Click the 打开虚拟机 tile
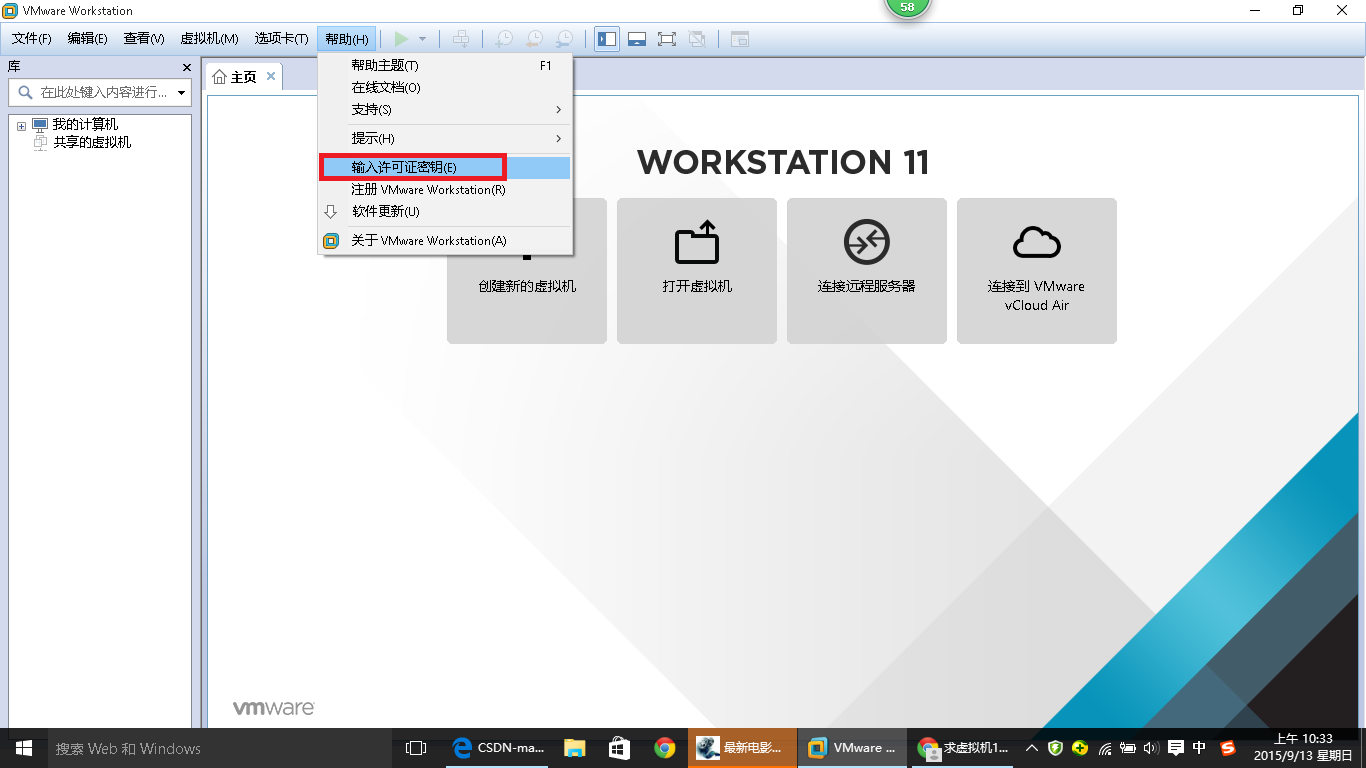This screenshot has height=768, width=1366. pos(697,271)
